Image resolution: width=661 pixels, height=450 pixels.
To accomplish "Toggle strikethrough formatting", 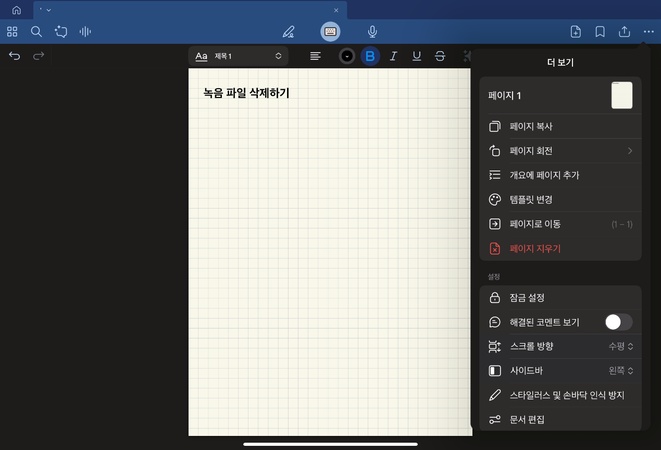I will coord(440,56).
